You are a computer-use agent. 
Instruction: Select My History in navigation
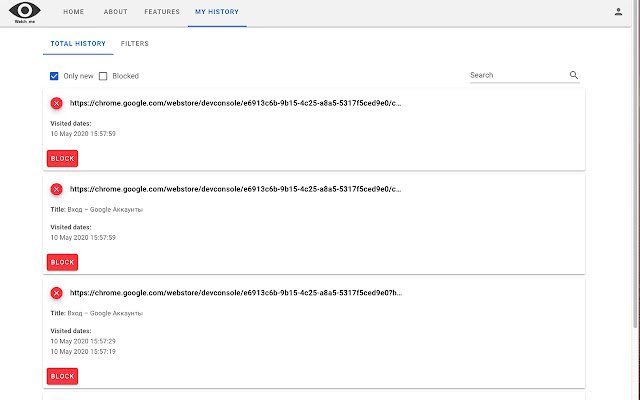tap(217, 12)
